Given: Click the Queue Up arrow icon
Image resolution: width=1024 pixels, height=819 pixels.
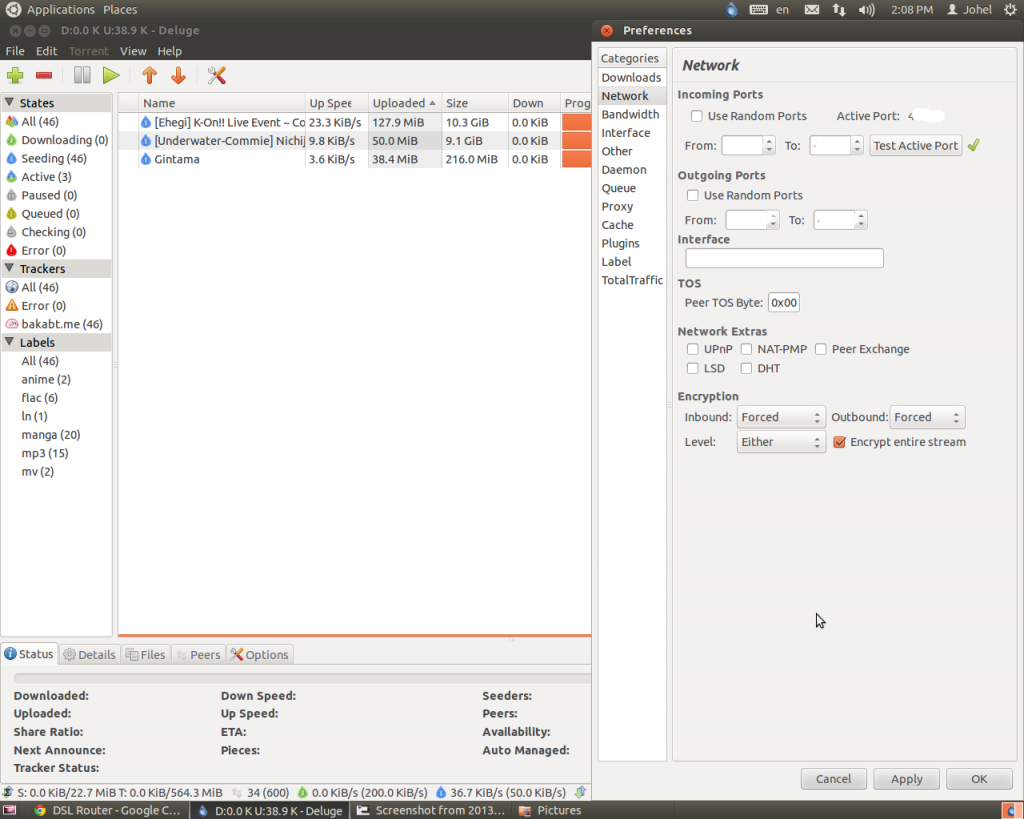Looking at the screenshot, I should click(149, 76).
